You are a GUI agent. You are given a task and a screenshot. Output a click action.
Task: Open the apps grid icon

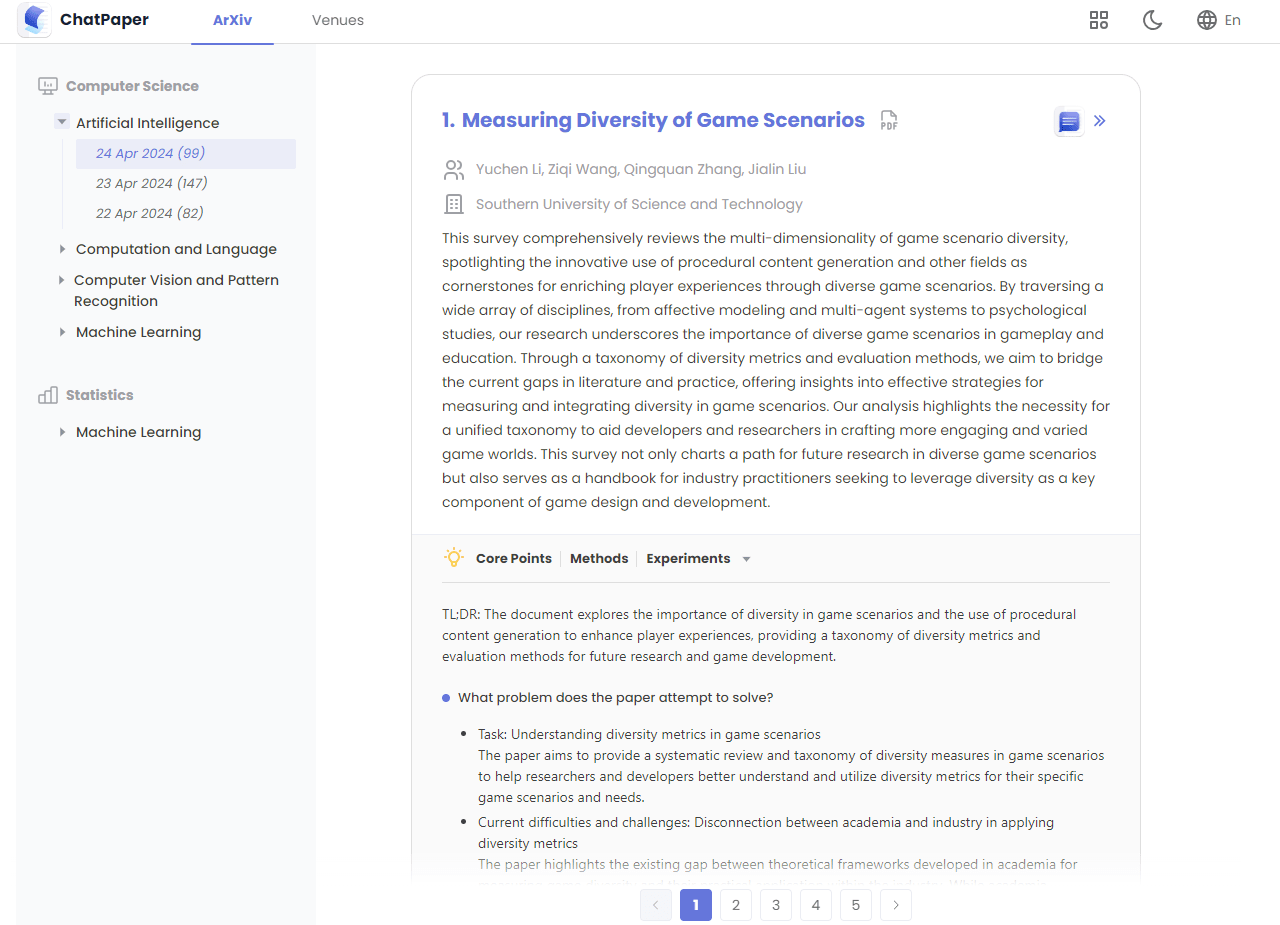coord(1099,20)
